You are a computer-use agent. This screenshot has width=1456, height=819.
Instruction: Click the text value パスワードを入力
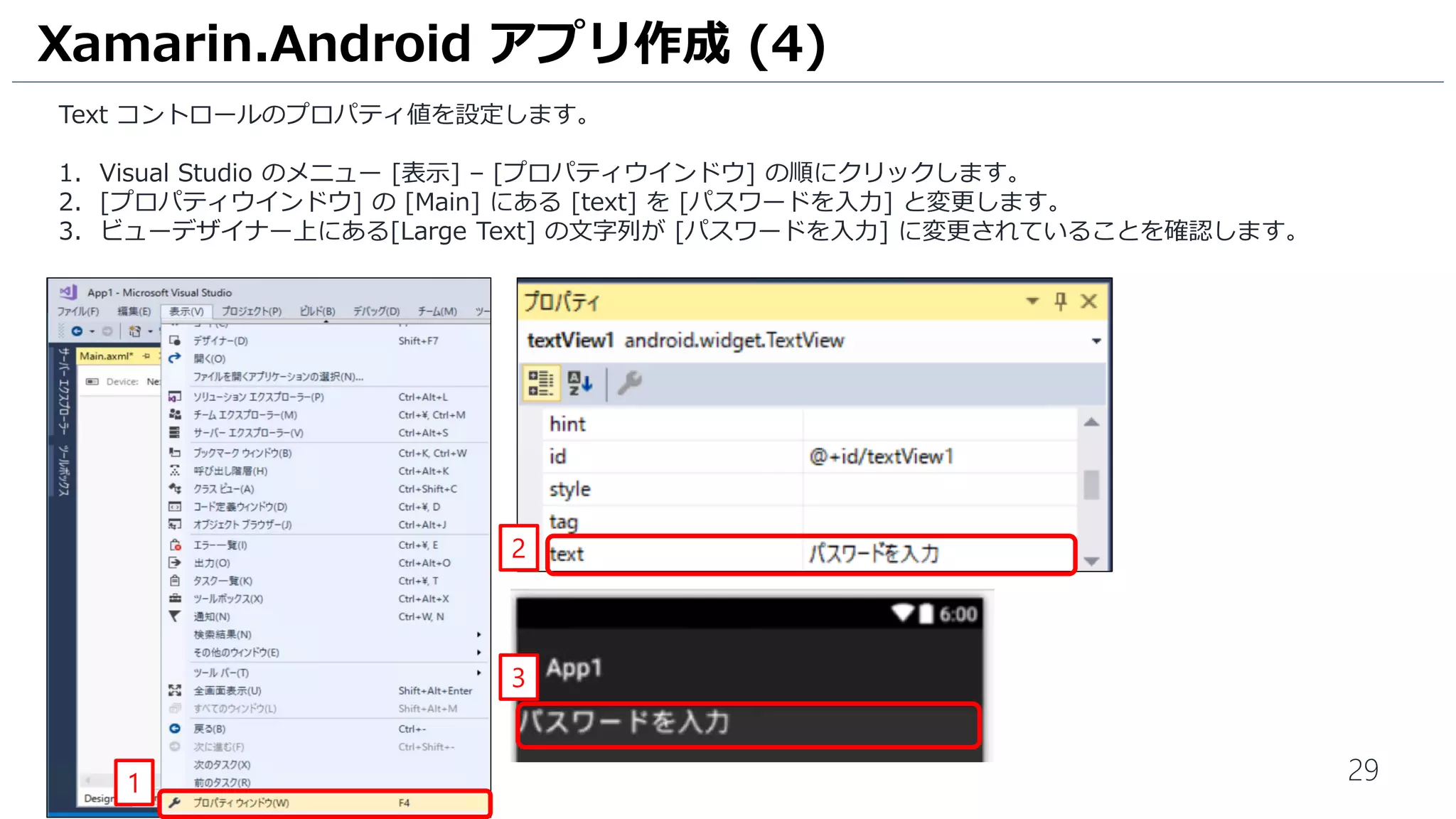pos(874,554)
